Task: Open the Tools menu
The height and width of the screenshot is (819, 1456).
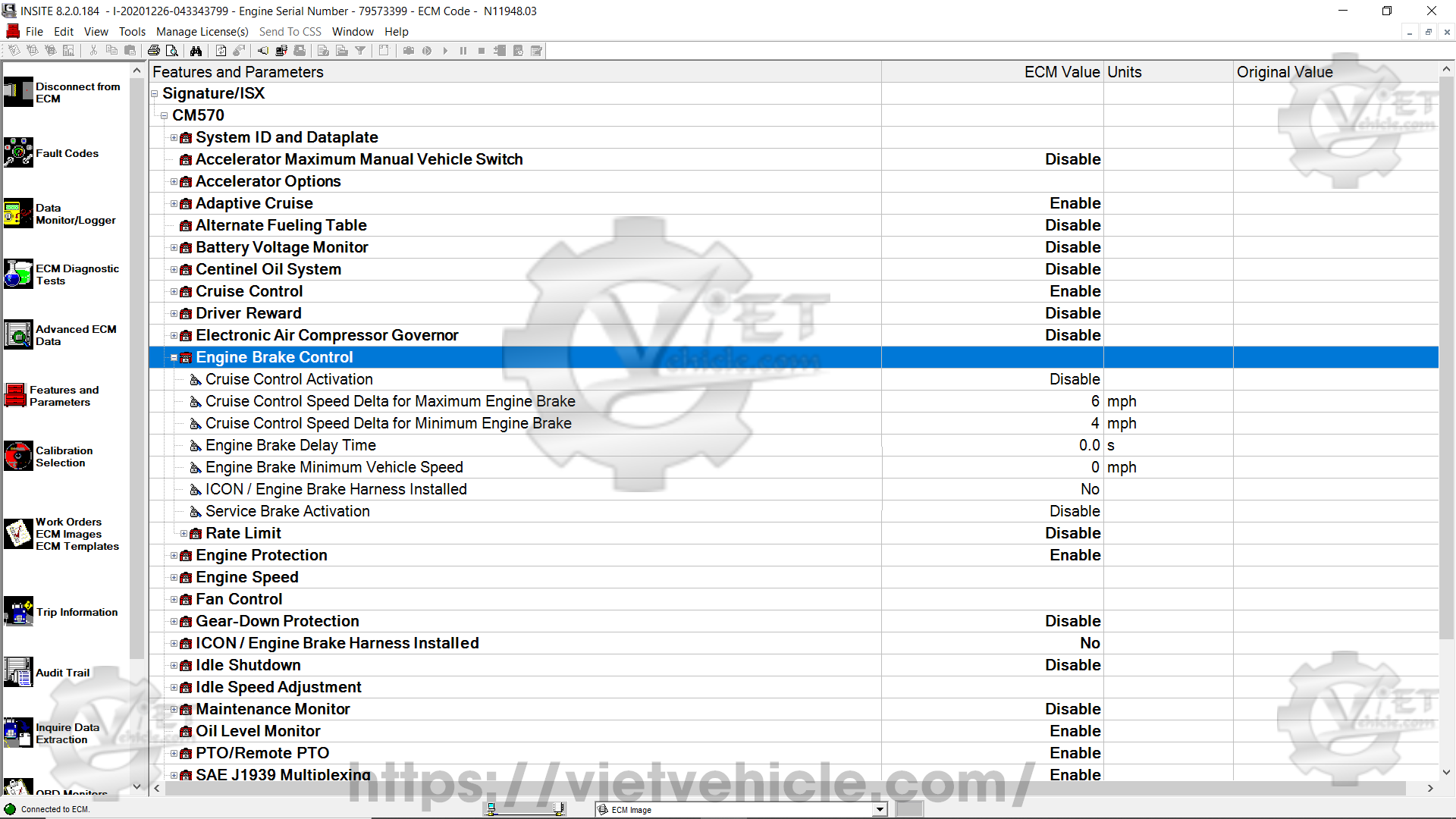Action: tap(132, 31)
